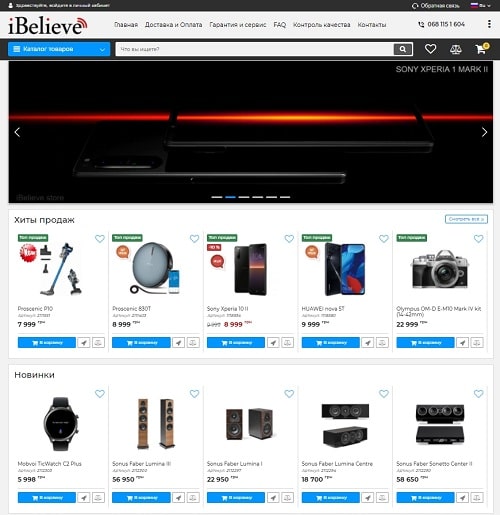Viewport: 500px width, 515px height.
Task: Show next banner slide with right arrow
Action: tap(484, 132)
